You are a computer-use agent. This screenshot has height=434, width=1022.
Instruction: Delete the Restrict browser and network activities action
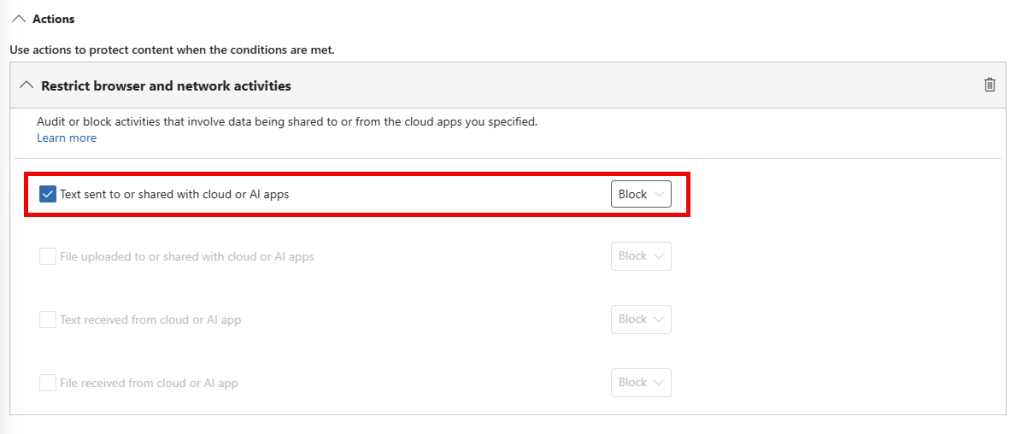tap(989, 85)
